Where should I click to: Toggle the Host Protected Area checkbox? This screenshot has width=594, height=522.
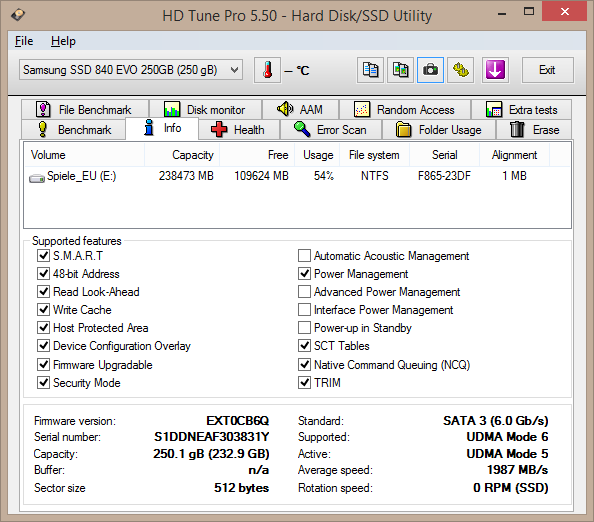point(43,327)
